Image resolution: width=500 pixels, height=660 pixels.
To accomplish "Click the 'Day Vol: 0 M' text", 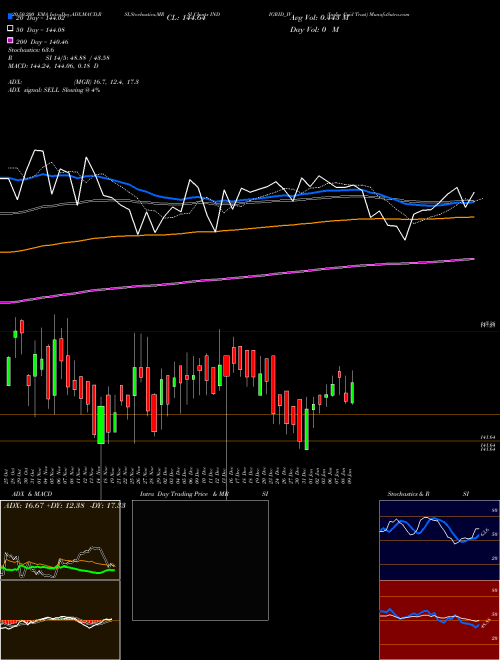I will click(x=314, y=30).
